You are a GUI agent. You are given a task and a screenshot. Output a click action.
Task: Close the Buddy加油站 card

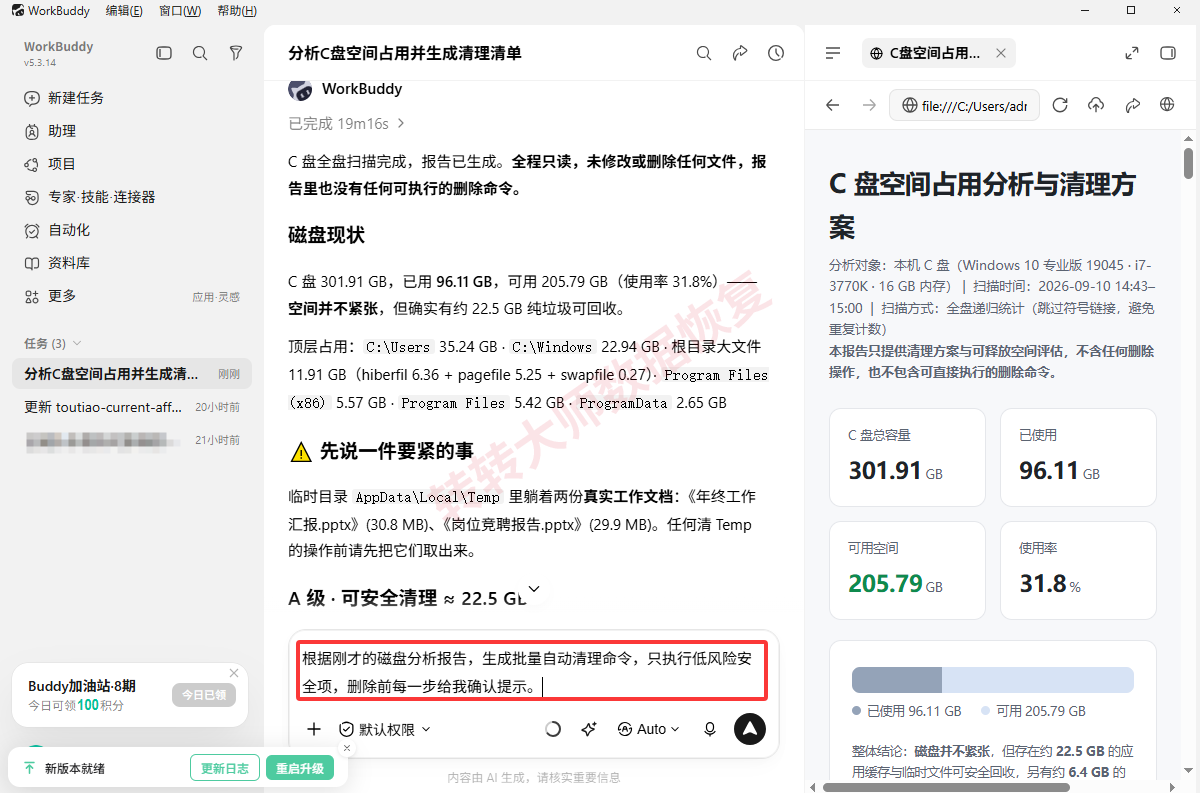[x=234, y=673]
